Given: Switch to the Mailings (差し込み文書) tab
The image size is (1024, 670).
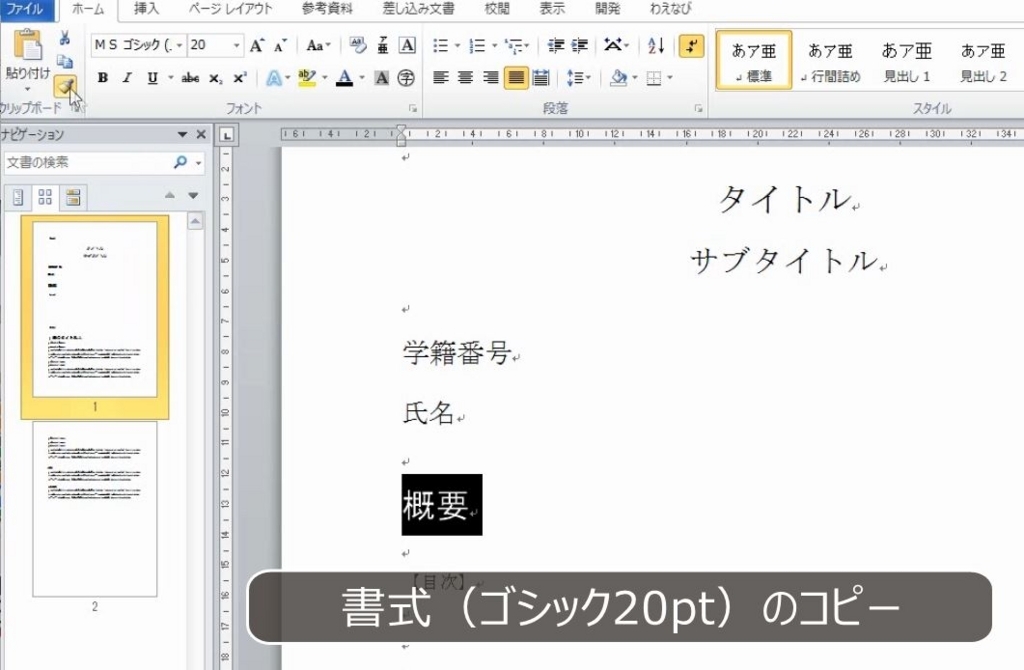Looking at the screenshot, I should click(x=419, y=8).
